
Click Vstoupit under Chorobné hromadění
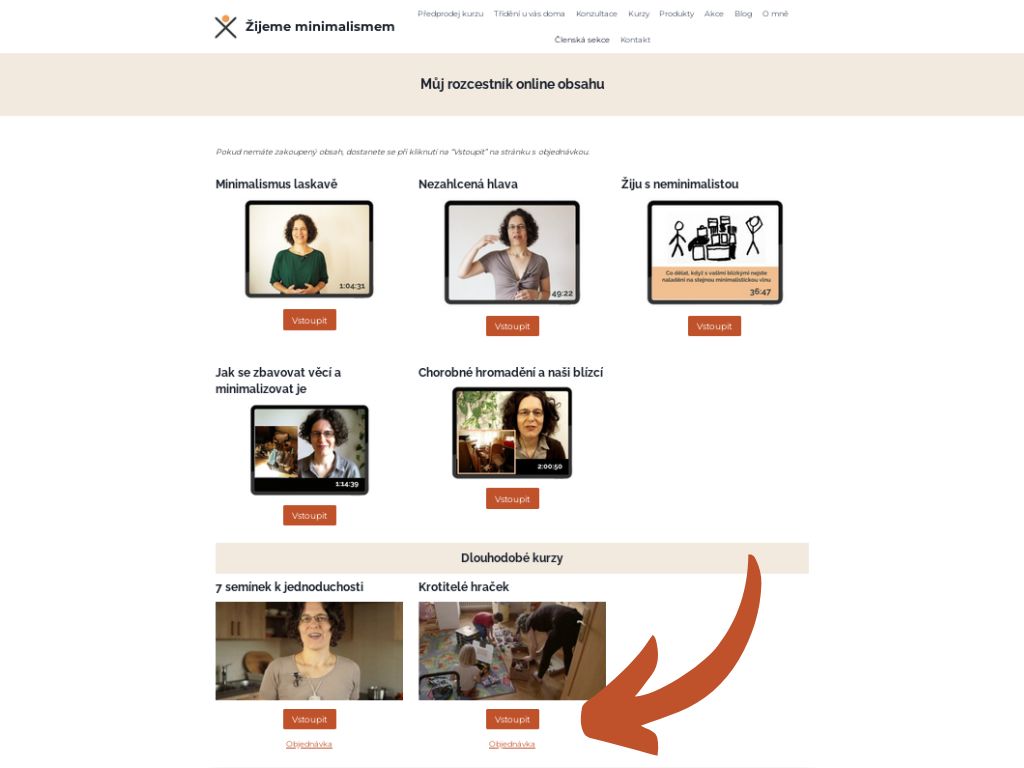[513, 498]
